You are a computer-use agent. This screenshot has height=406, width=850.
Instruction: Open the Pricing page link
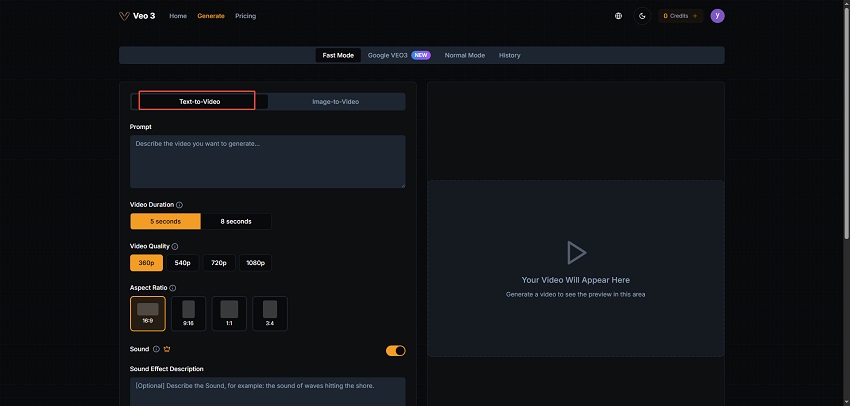tap(245, 16)
